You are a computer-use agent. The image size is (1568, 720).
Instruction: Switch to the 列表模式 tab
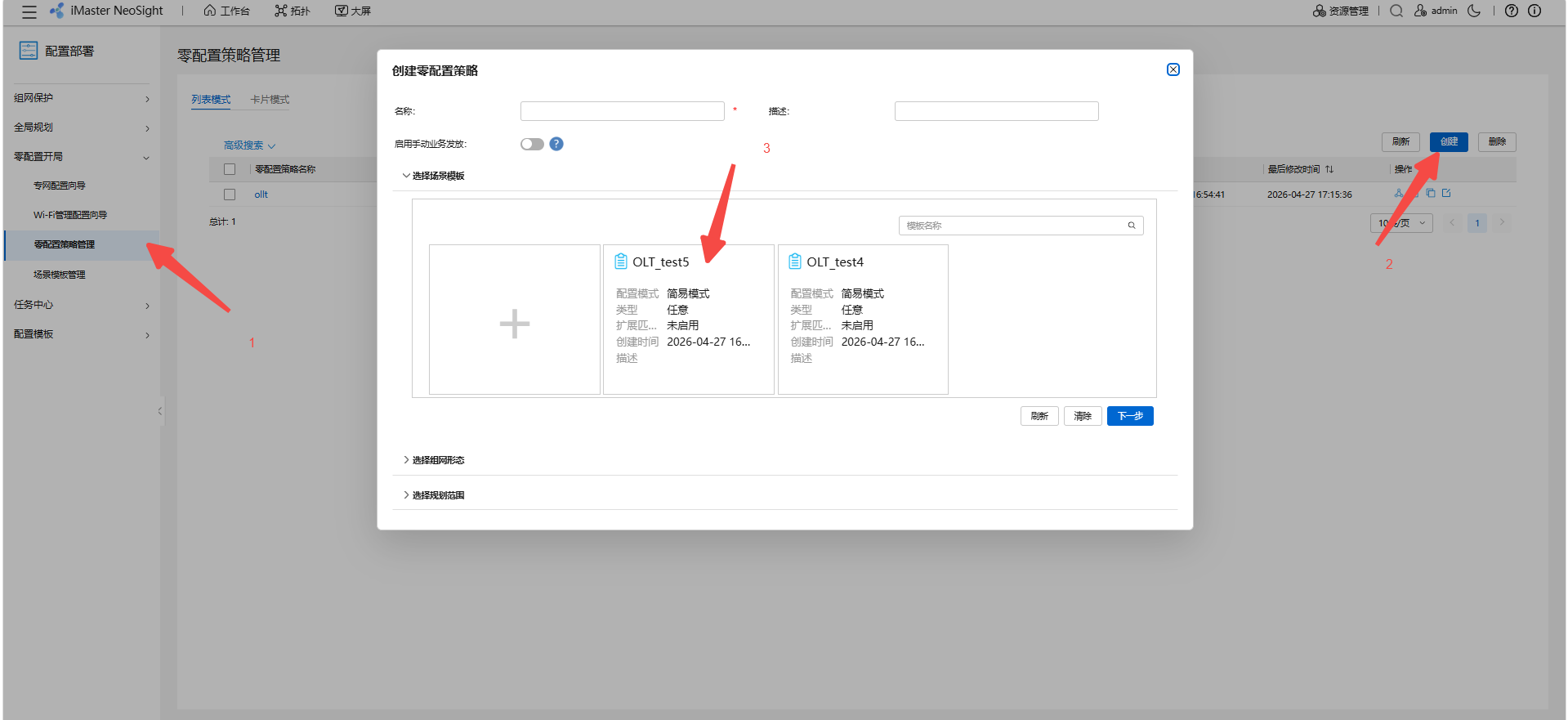[211, 100]
